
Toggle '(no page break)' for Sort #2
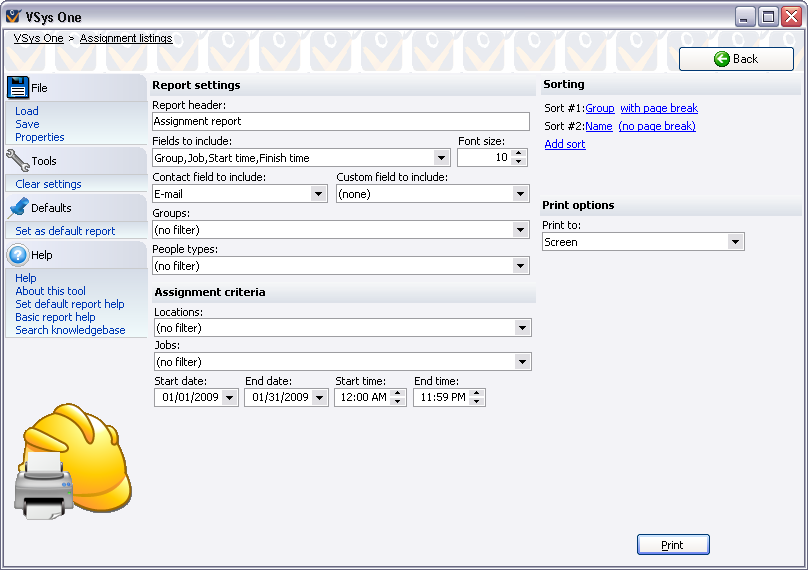(657, 126)
